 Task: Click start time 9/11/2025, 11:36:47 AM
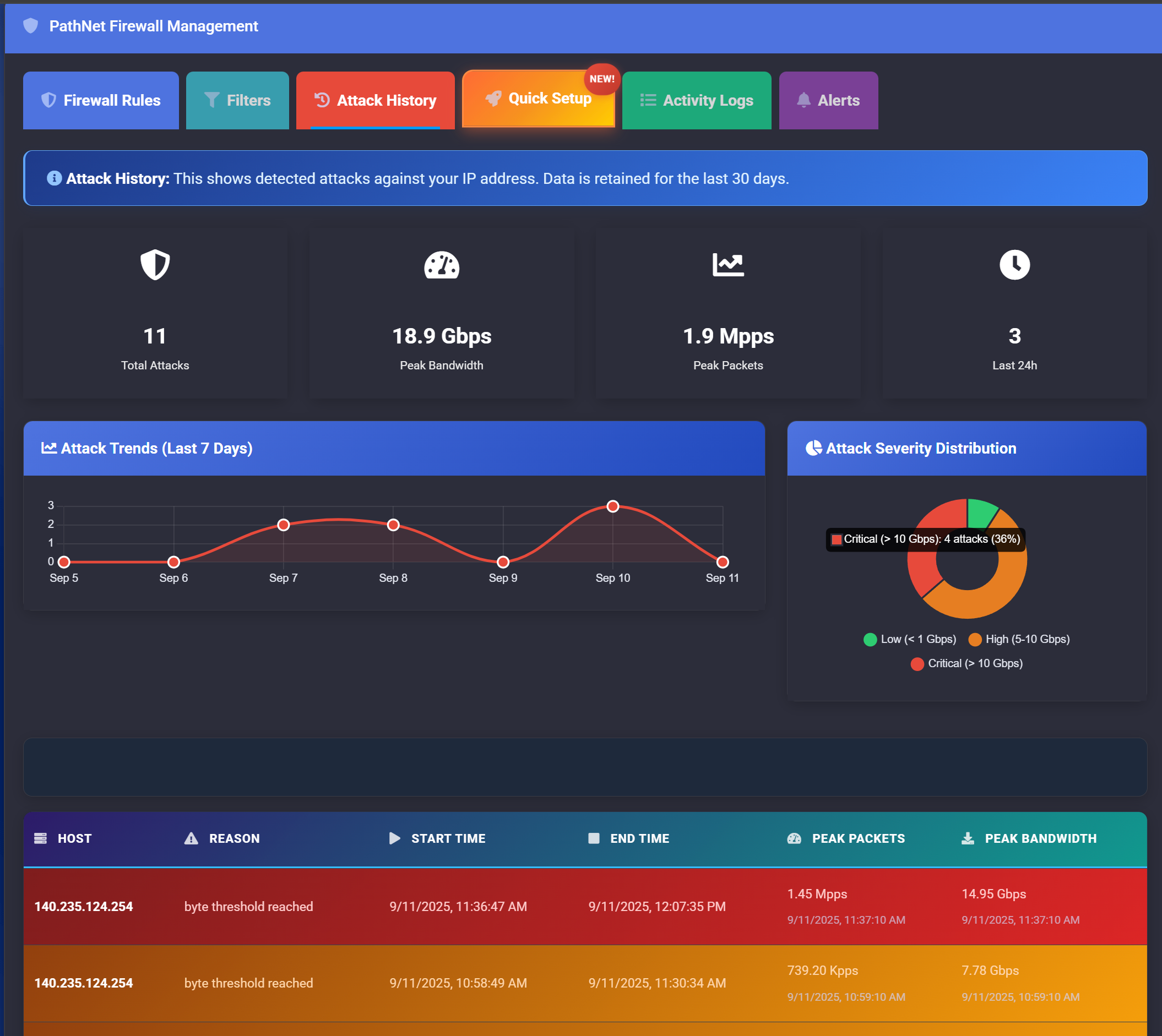[x=458, y=906]
